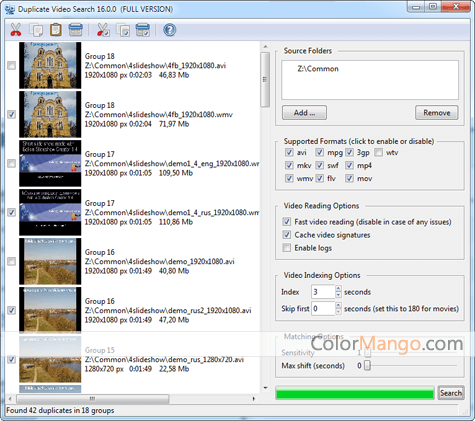Click the size text 109,50 Mb

176,173
